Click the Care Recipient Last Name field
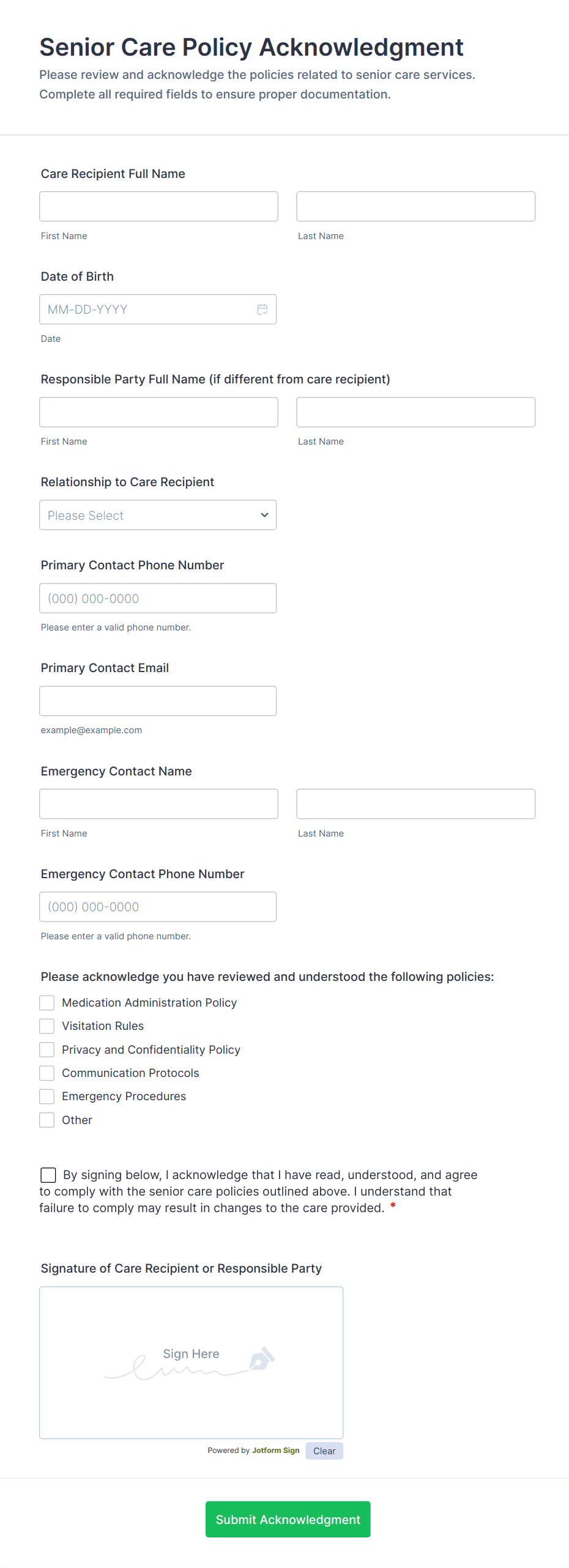Viewport: 569px width, 1568px height. (x=415, y=207)
